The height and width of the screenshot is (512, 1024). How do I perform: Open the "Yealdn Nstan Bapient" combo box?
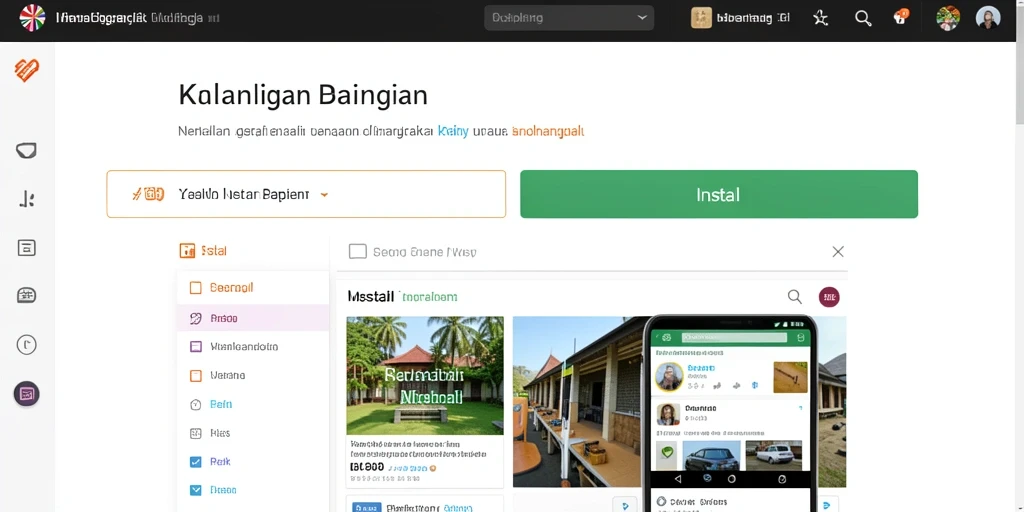pos(306,194)
